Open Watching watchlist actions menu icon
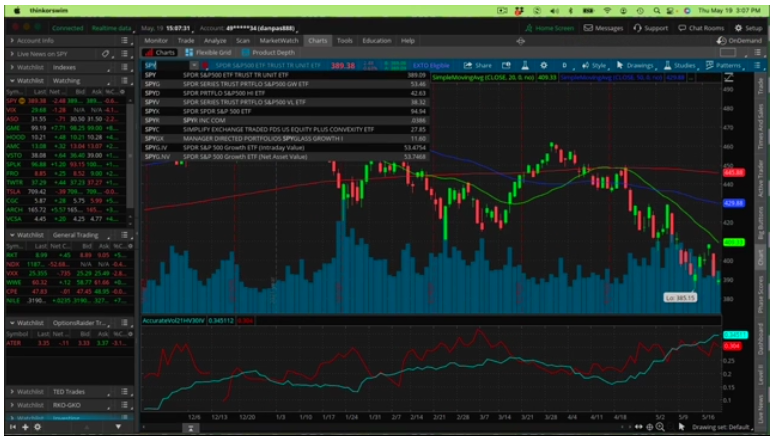778x439 pixels. click(x=125, y=80)
